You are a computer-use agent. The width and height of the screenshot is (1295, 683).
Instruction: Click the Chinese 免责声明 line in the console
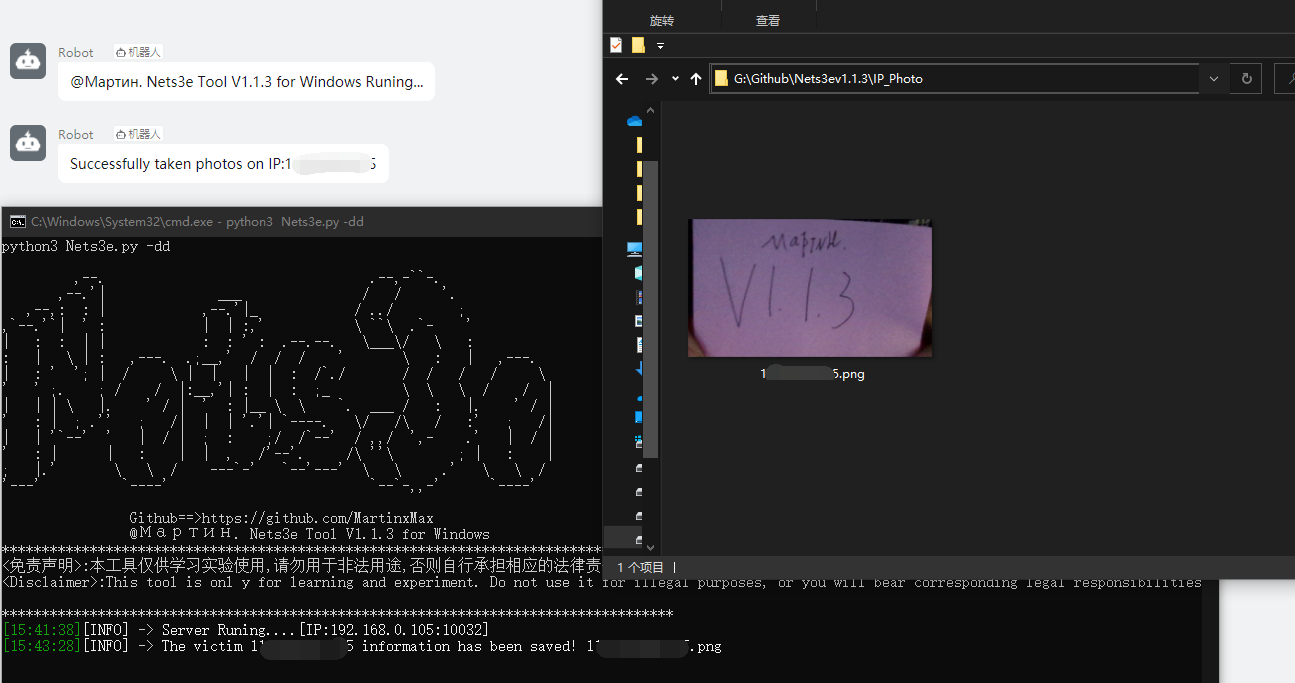coord(302,566)
